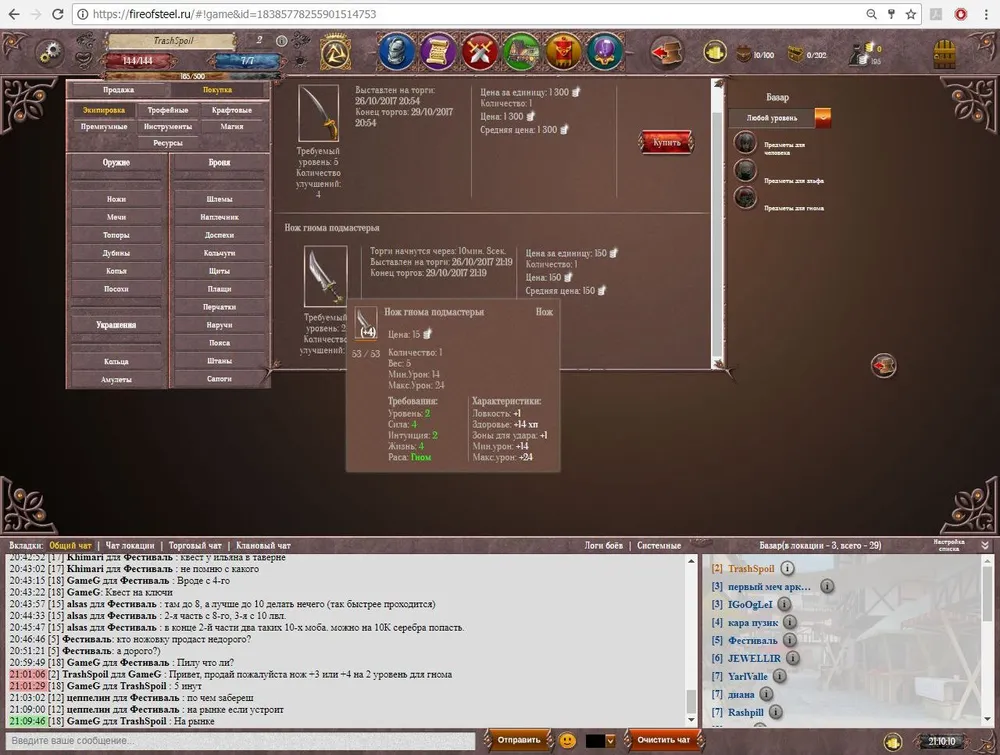The height and width of the screenshot is (755, 1000).
Task: Toggle elf items filter in Bazaar panel
Action: pos(745,170)
